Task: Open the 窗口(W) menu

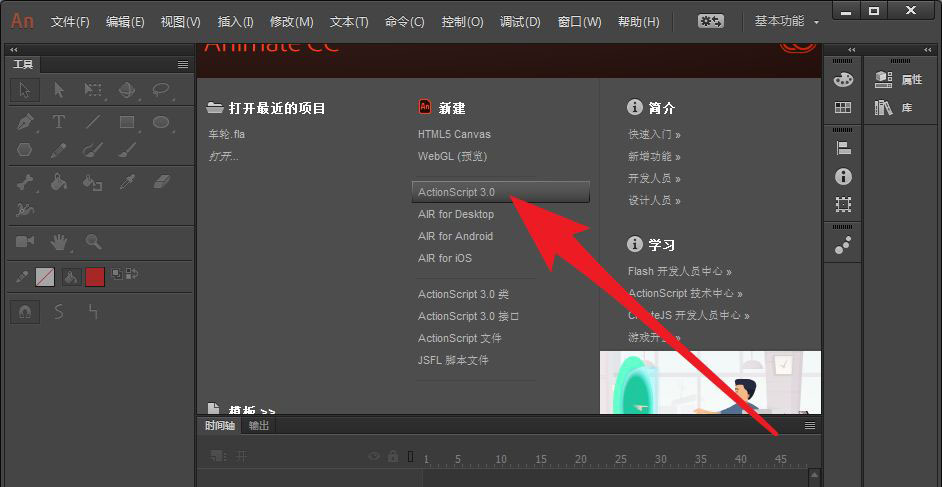Action: coord(579,22)
